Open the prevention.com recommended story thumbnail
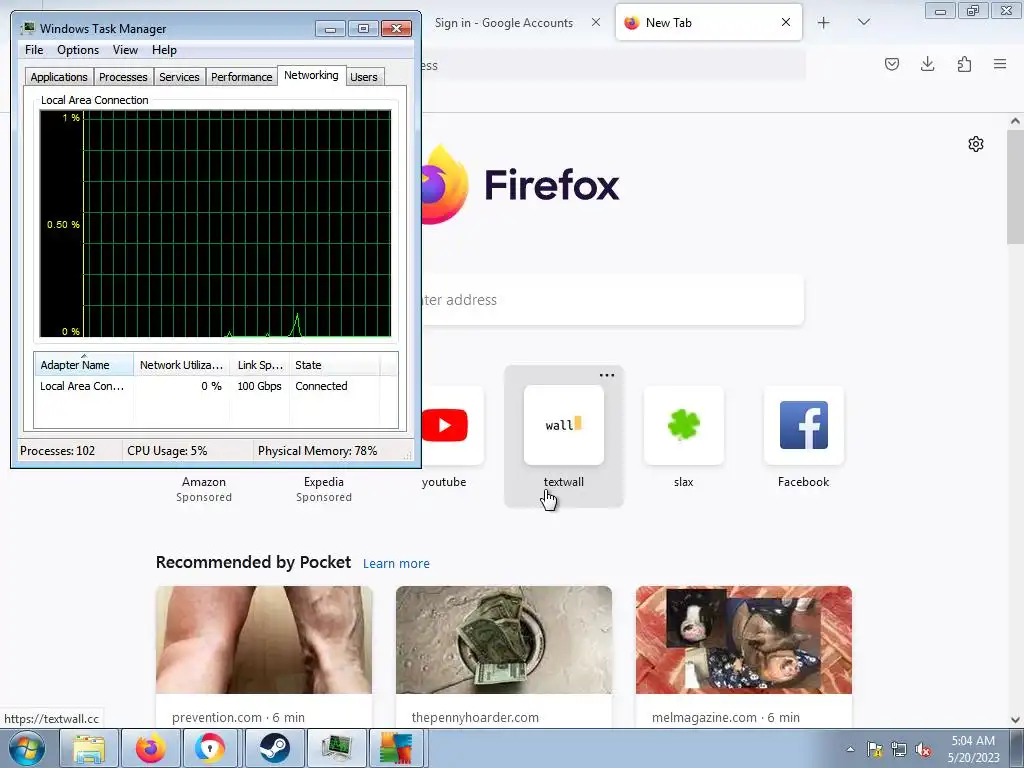Viewport: 1024px width, 768px height. [264, 640]
